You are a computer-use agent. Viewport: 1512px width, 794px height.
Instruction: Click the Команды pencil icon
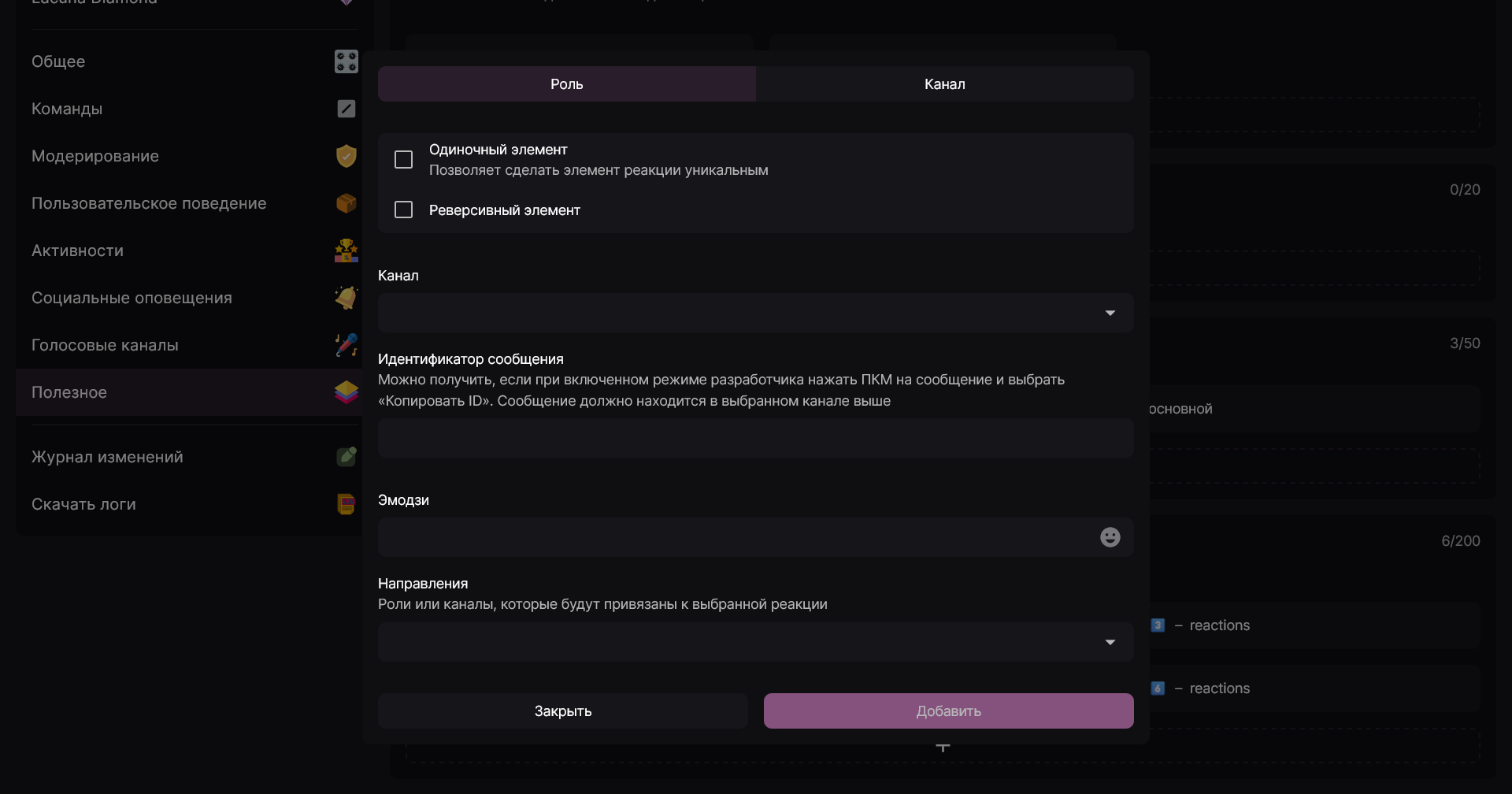pos(346,109)
